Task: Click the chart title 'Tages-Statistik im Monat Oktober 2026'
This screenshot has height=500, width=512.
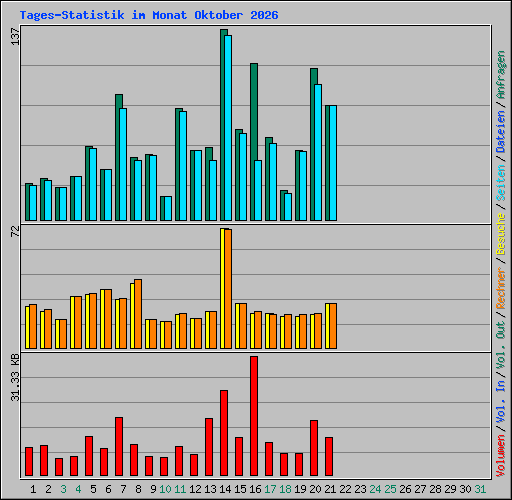Action: [x=149, y=15]
